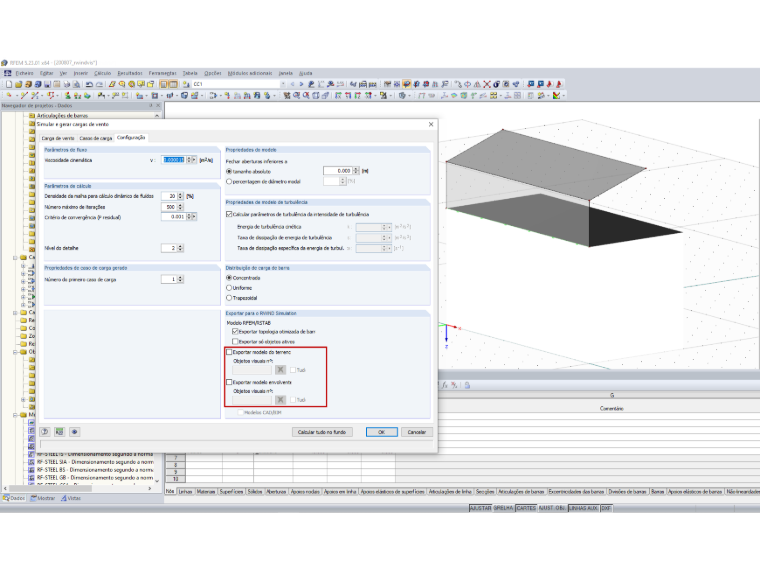Enable 'Exportar modelo envolvente' checkbox
Screen dimensions: 760x570
coord(229,382)
